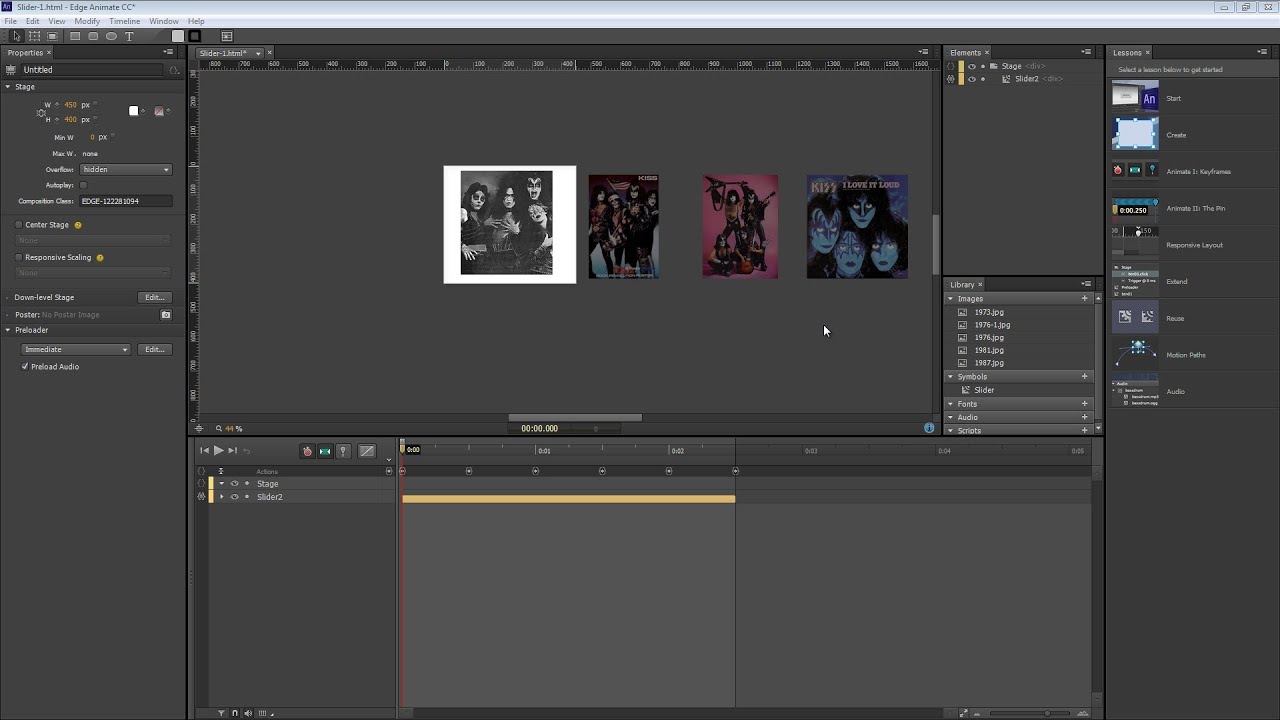1280x720 pixels.
Task: Toggle Auto-Keyframe mode stopwatch
Action: [307, 451]
